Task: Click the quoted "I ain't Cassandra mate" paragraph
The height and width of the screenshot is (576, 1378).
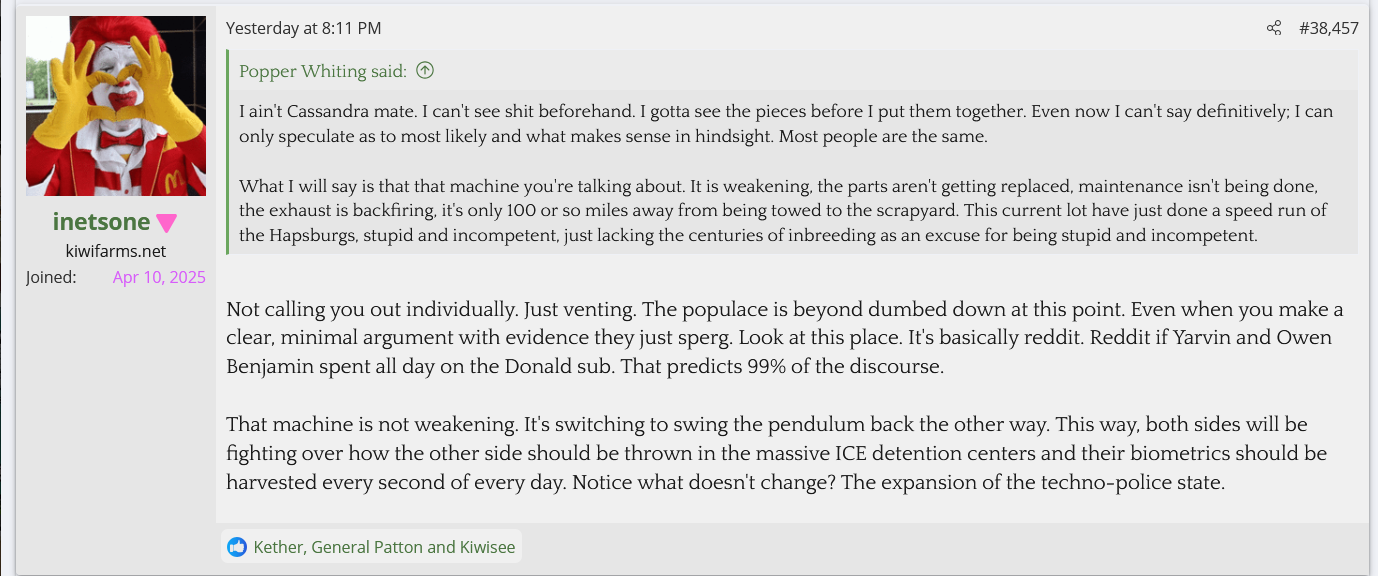Action: (785, 124)
